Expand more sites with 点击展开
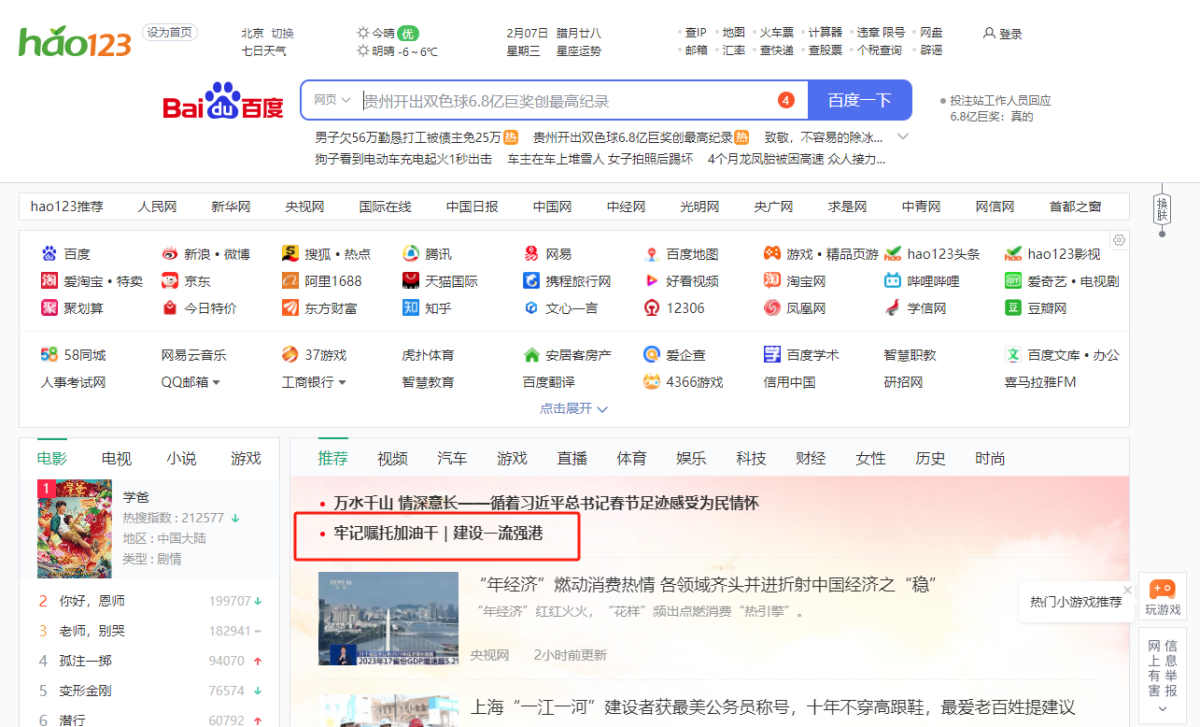 point(574,408)
